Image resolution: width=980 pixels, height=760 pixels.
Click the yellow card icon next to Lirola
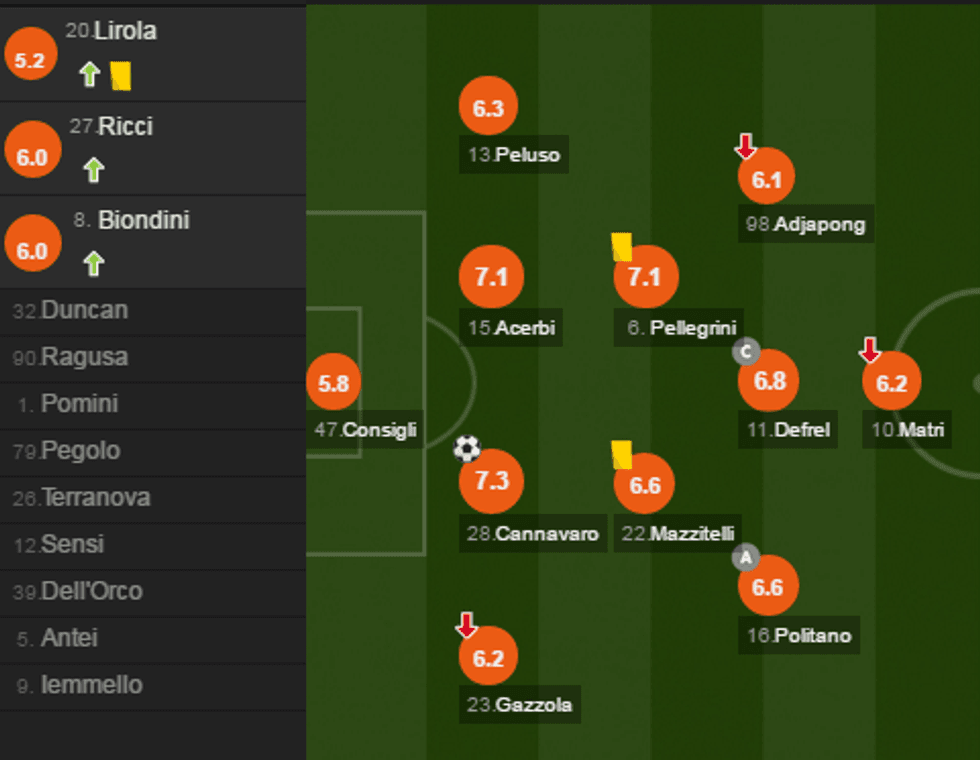pyautogui.click(x=121, y=73)
